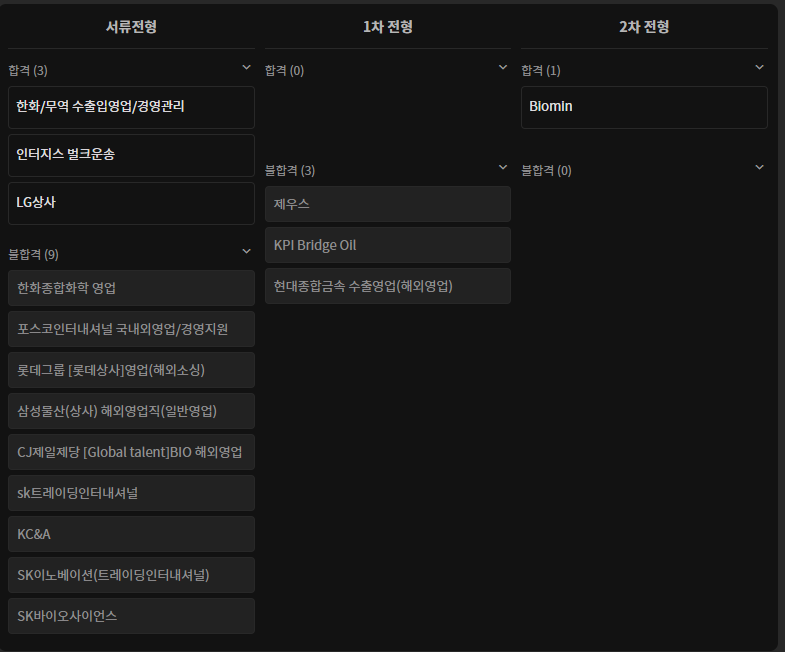
Task: Select the KPI Bridge Oil card
Action: coord(387,245)
